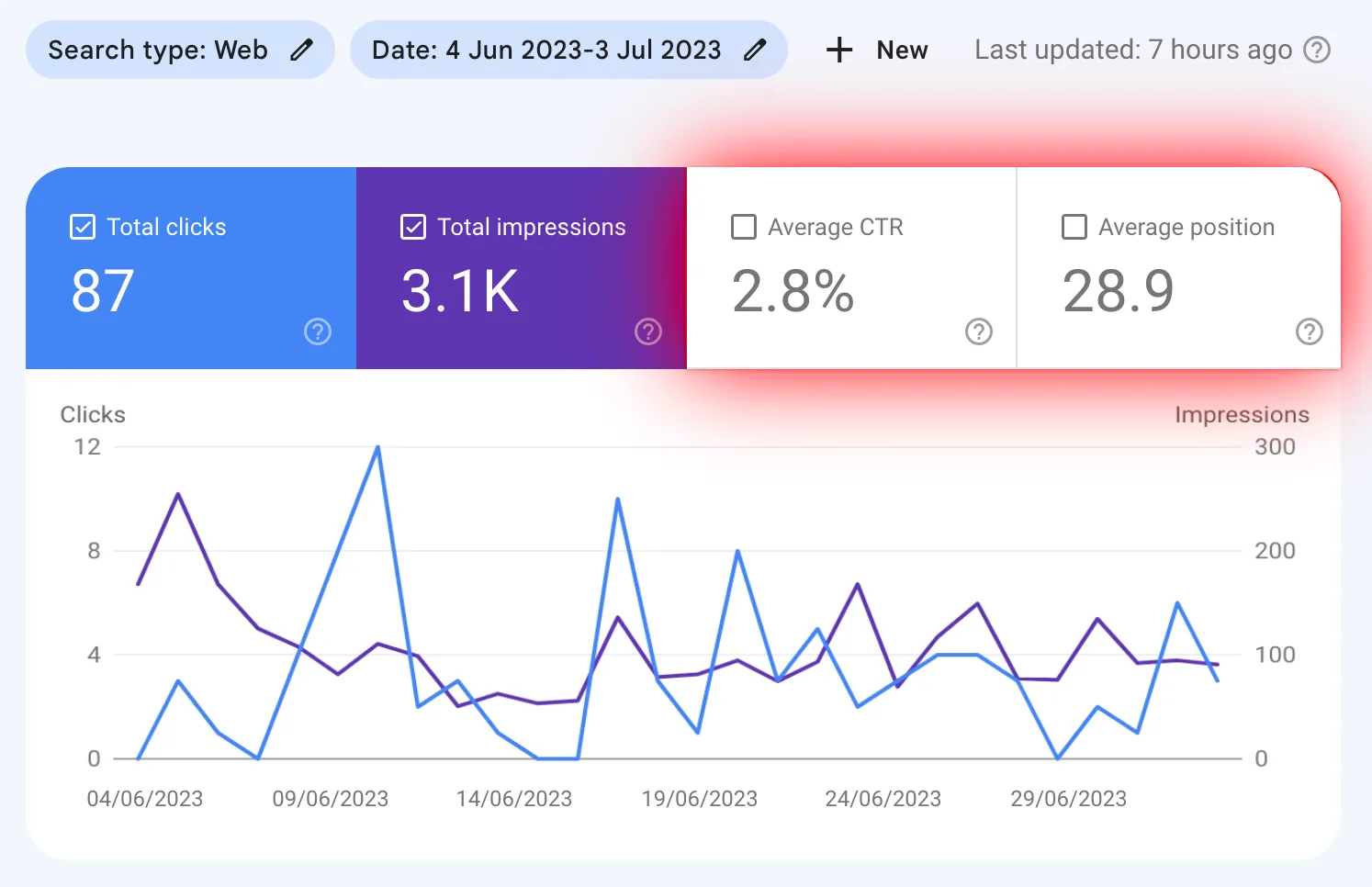Enable the Average position checkbox
1372x887 pixels.
coord(1074,227)
